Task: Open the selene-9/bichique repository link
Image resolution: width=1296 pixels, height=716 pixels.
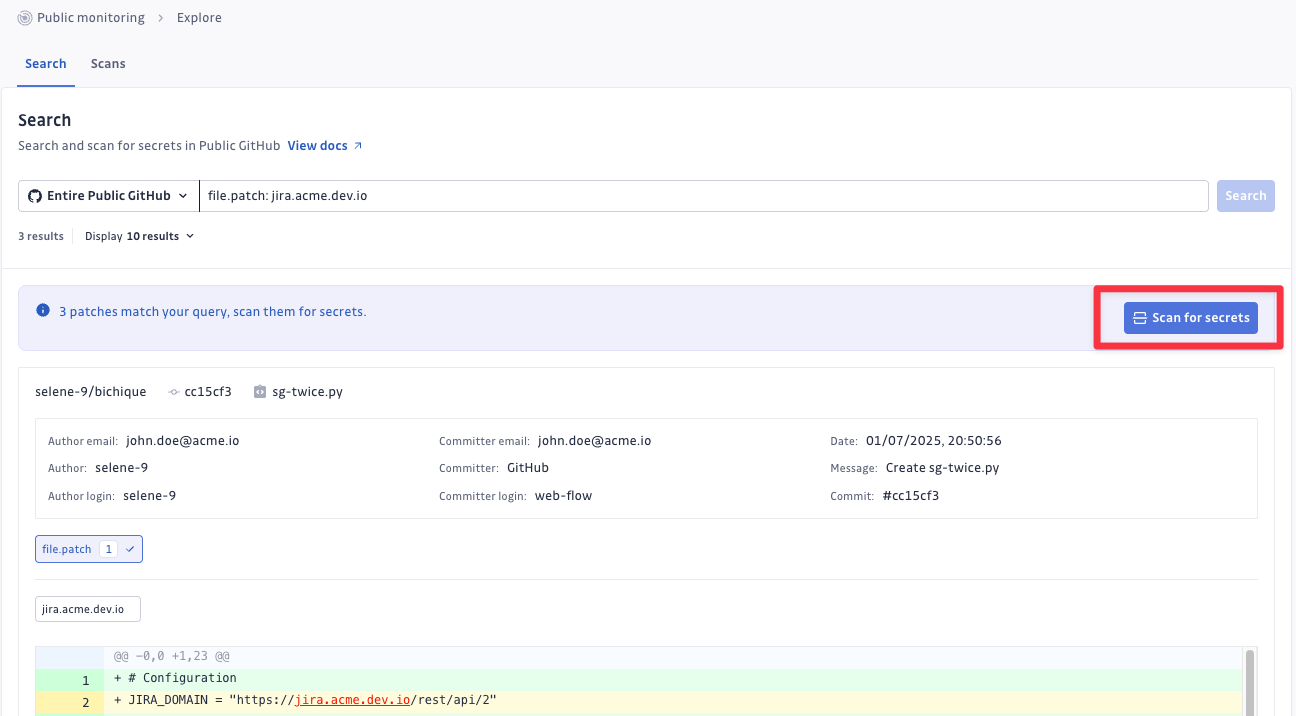Action: click(x=90, y=392)
